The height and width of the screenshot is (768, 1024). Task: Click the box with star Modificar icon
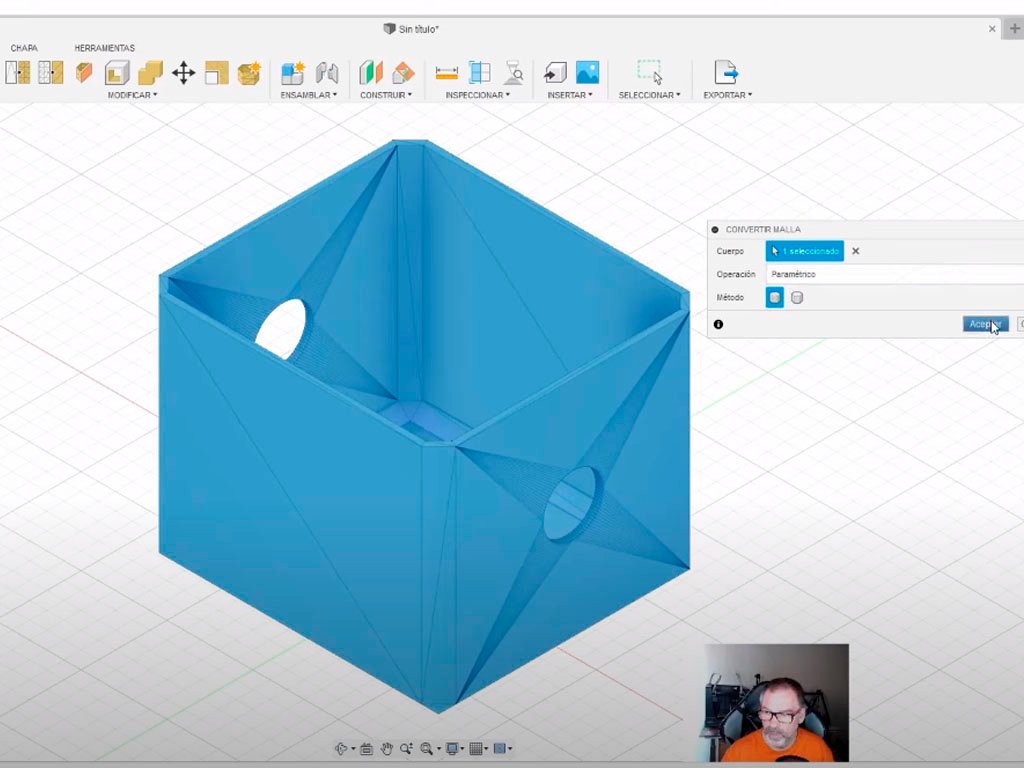(249, 72)
